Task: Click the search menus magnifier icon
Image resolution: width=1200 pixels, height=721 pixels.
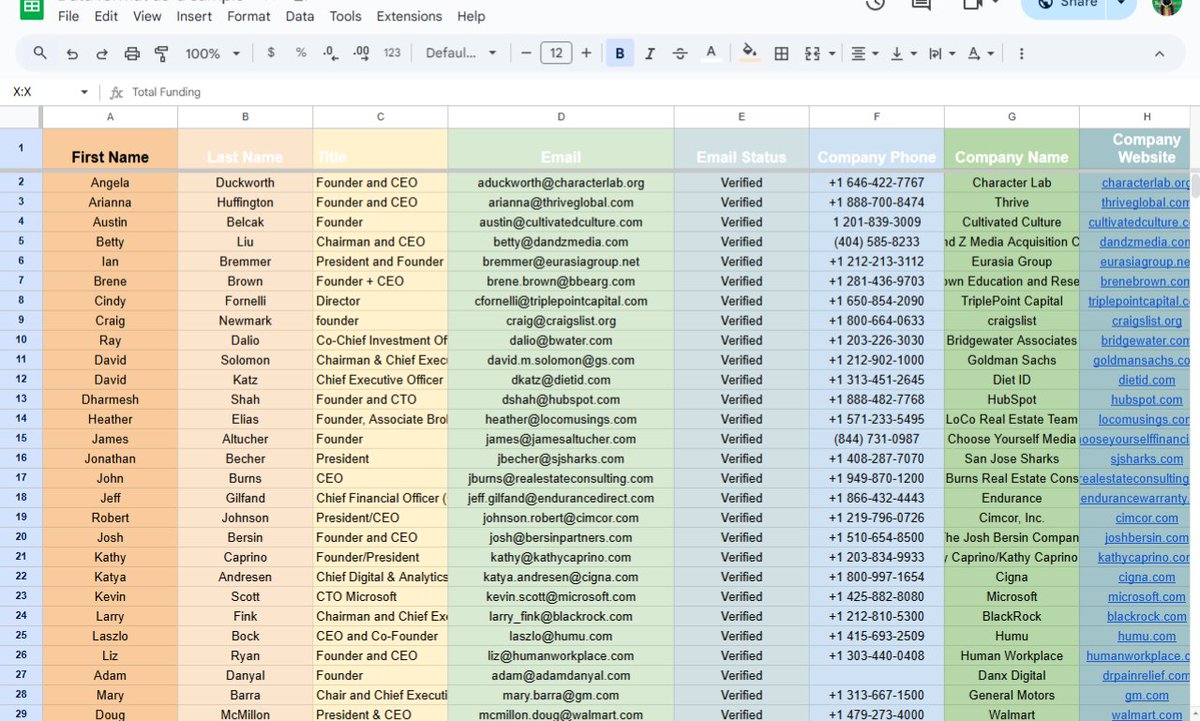Action: [x=40, y=53]
